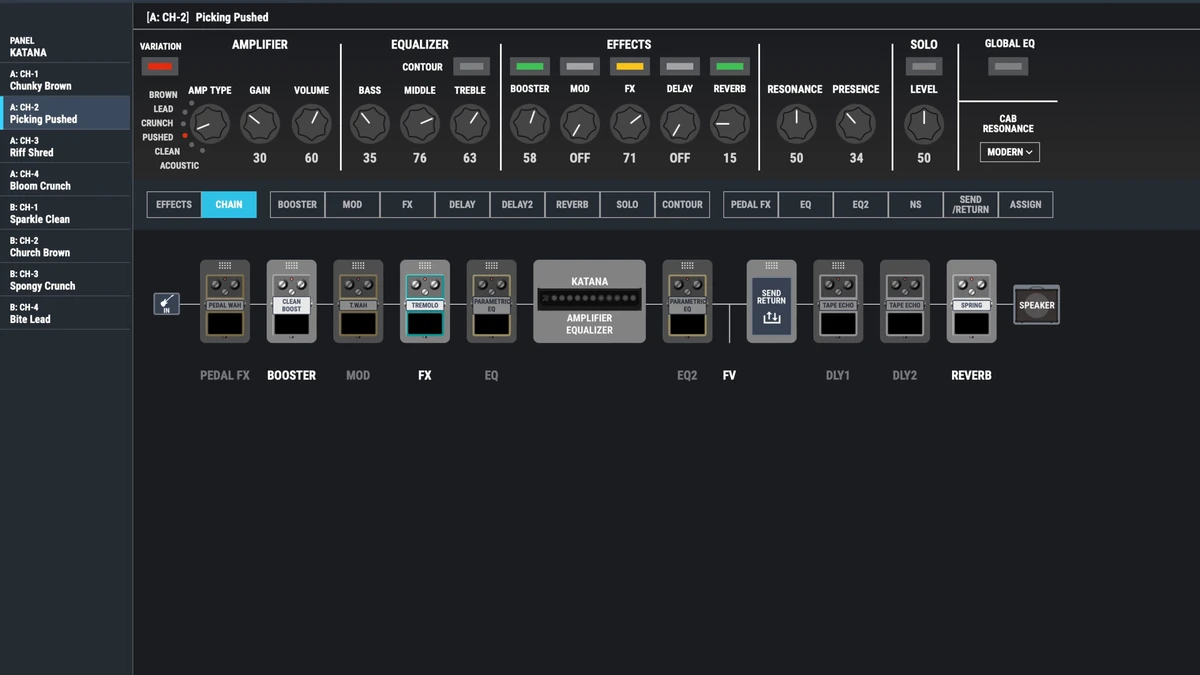Toggle the green Reverb effect switch
The width and height of the screenshot is (1200, 675).
(x=729, y=67)
